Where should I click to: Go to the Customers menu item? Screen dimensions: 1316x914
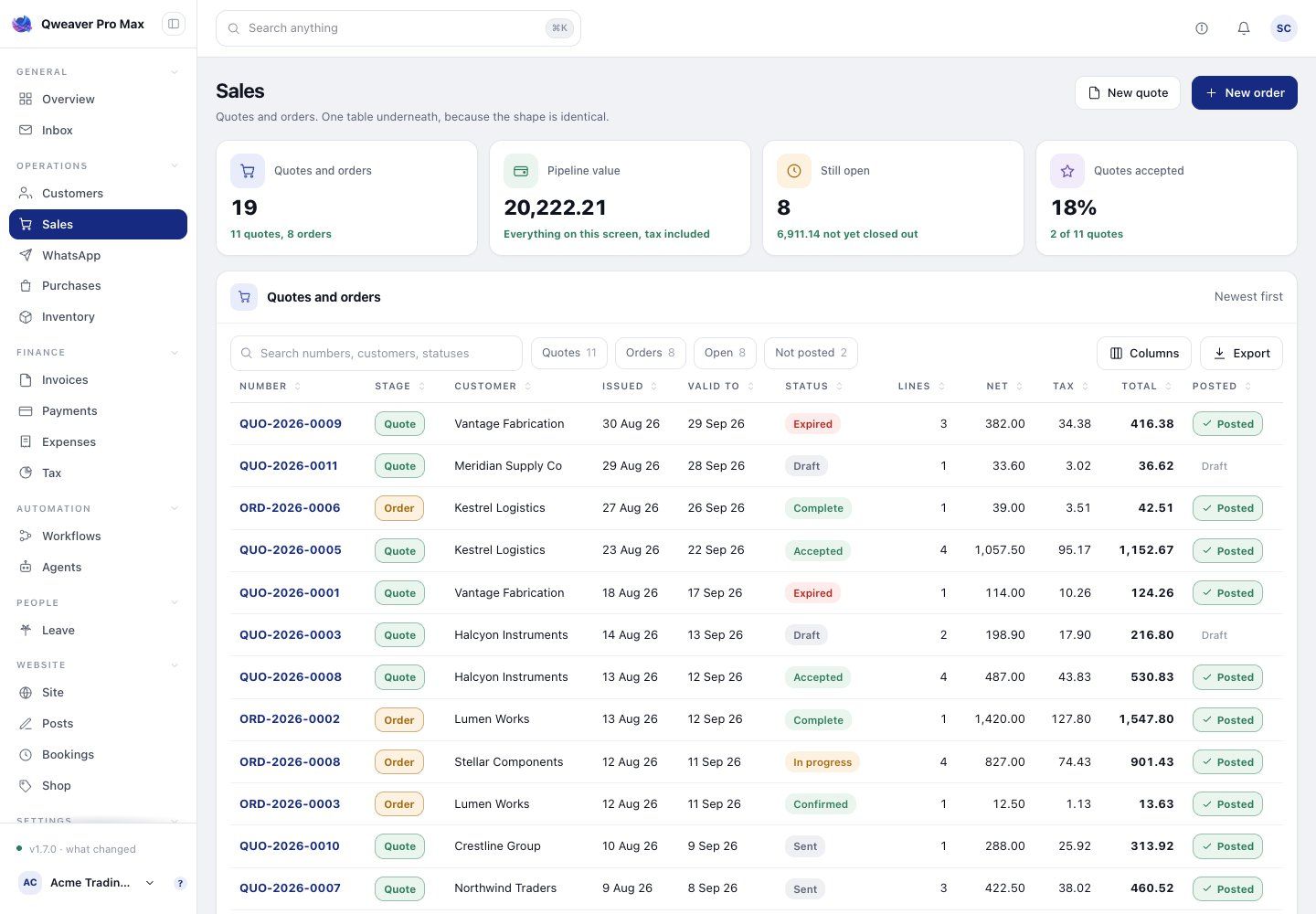(98, 193)
